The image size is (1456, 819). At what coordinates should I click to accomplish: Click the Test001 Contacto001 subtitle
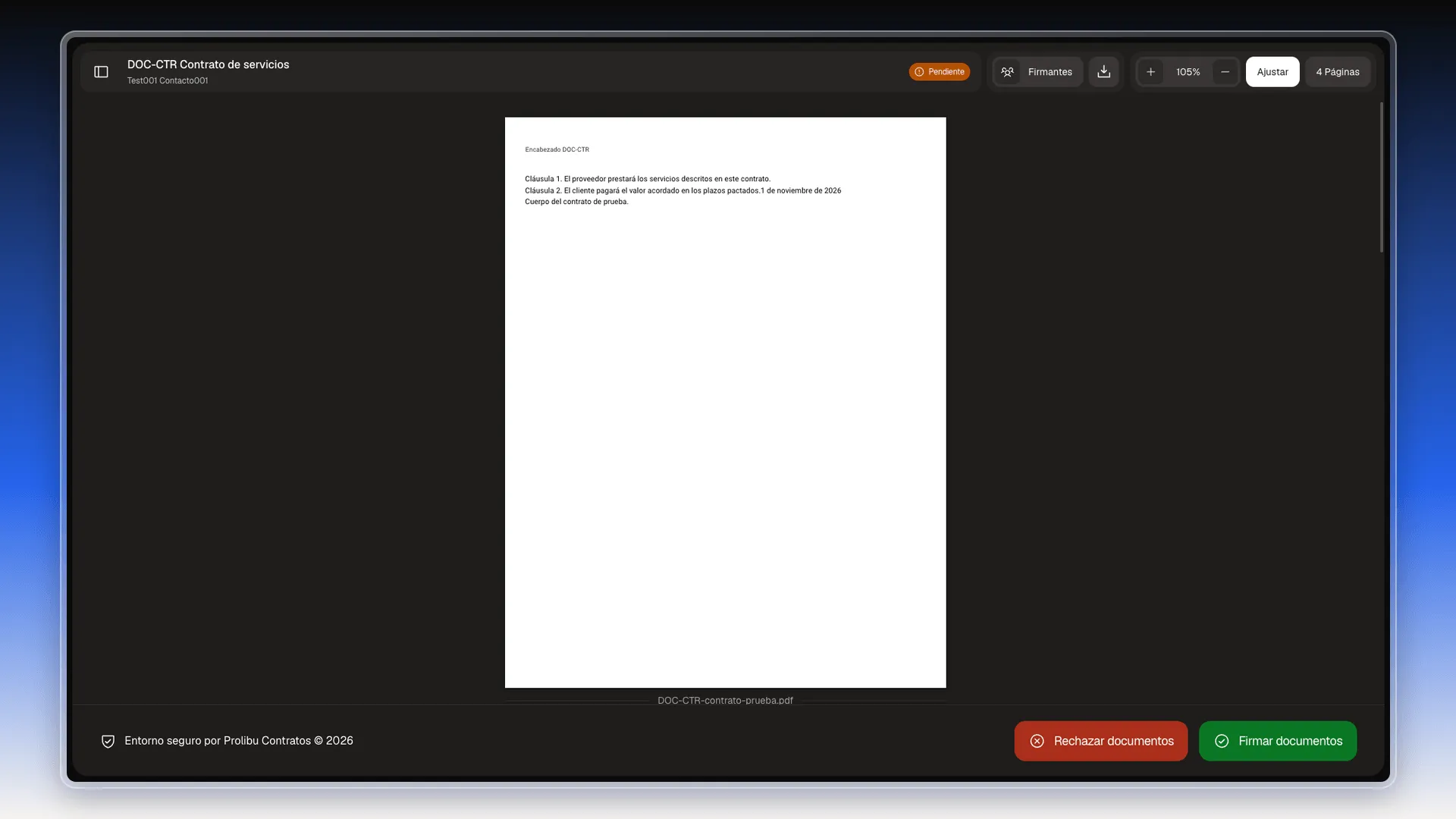[x=168, y=80]
